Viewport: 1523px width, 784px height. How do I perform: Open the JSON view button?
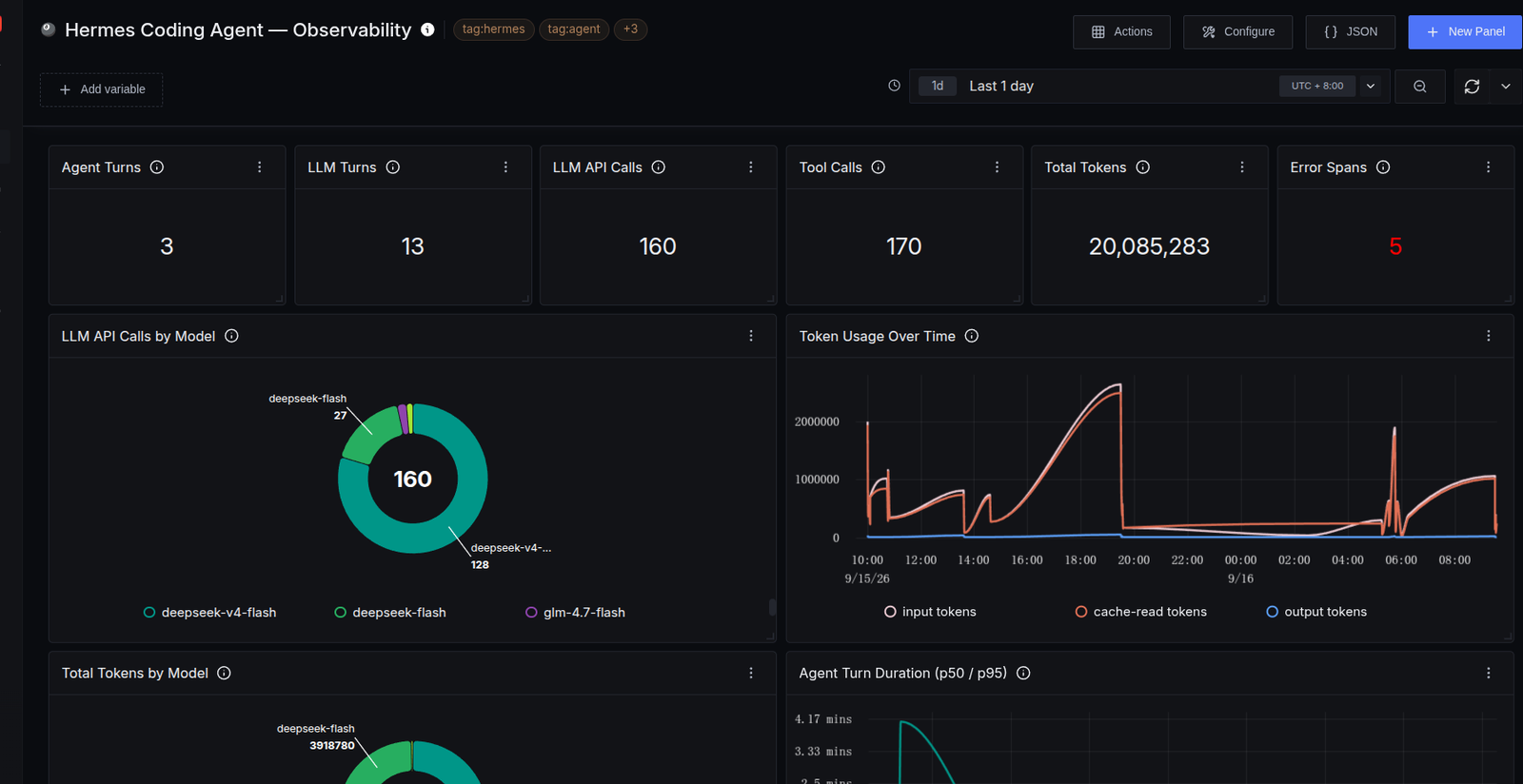pos(1350,31)
